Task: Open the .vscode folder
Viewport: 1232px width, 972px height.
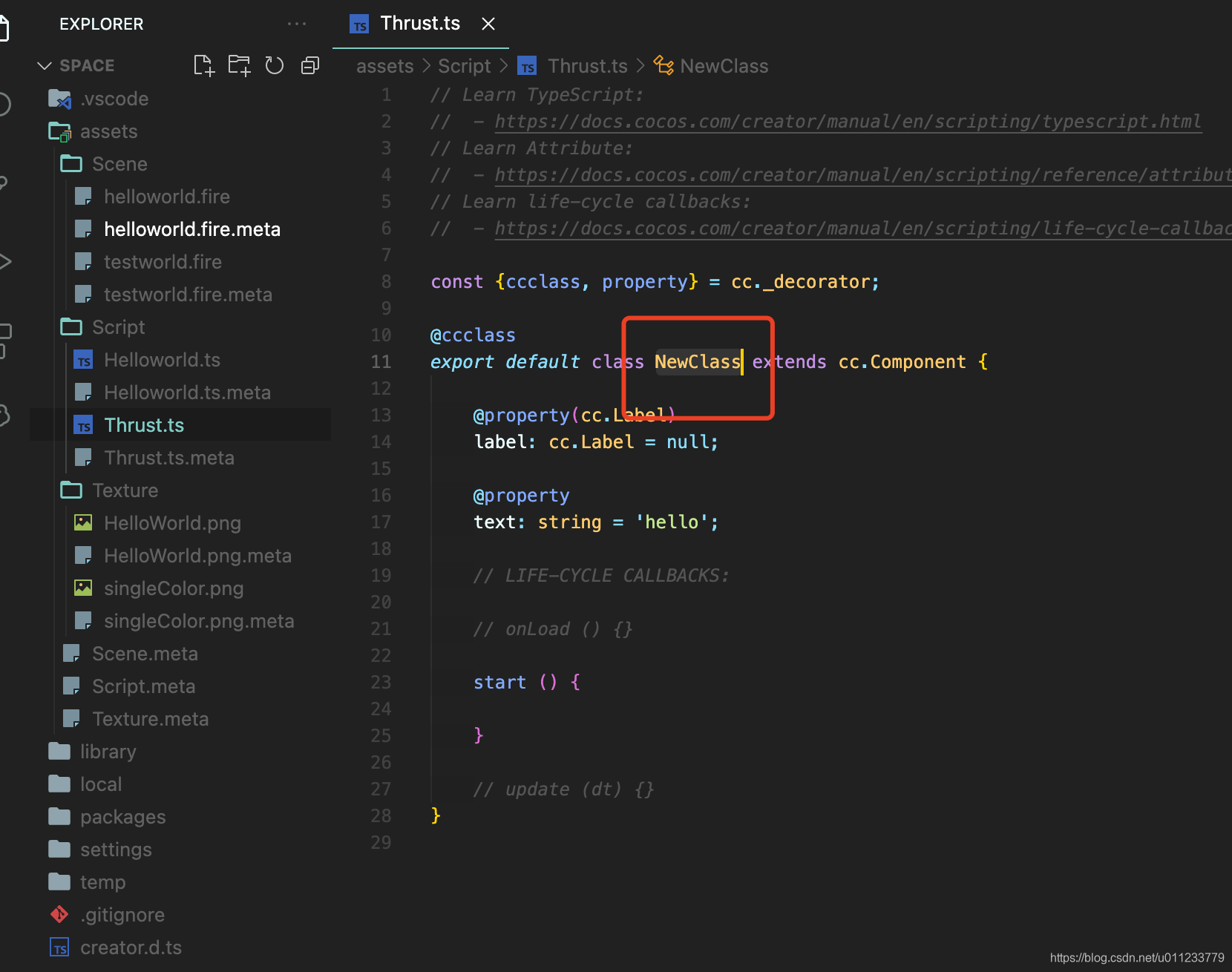Action: (x=115, y=99)
